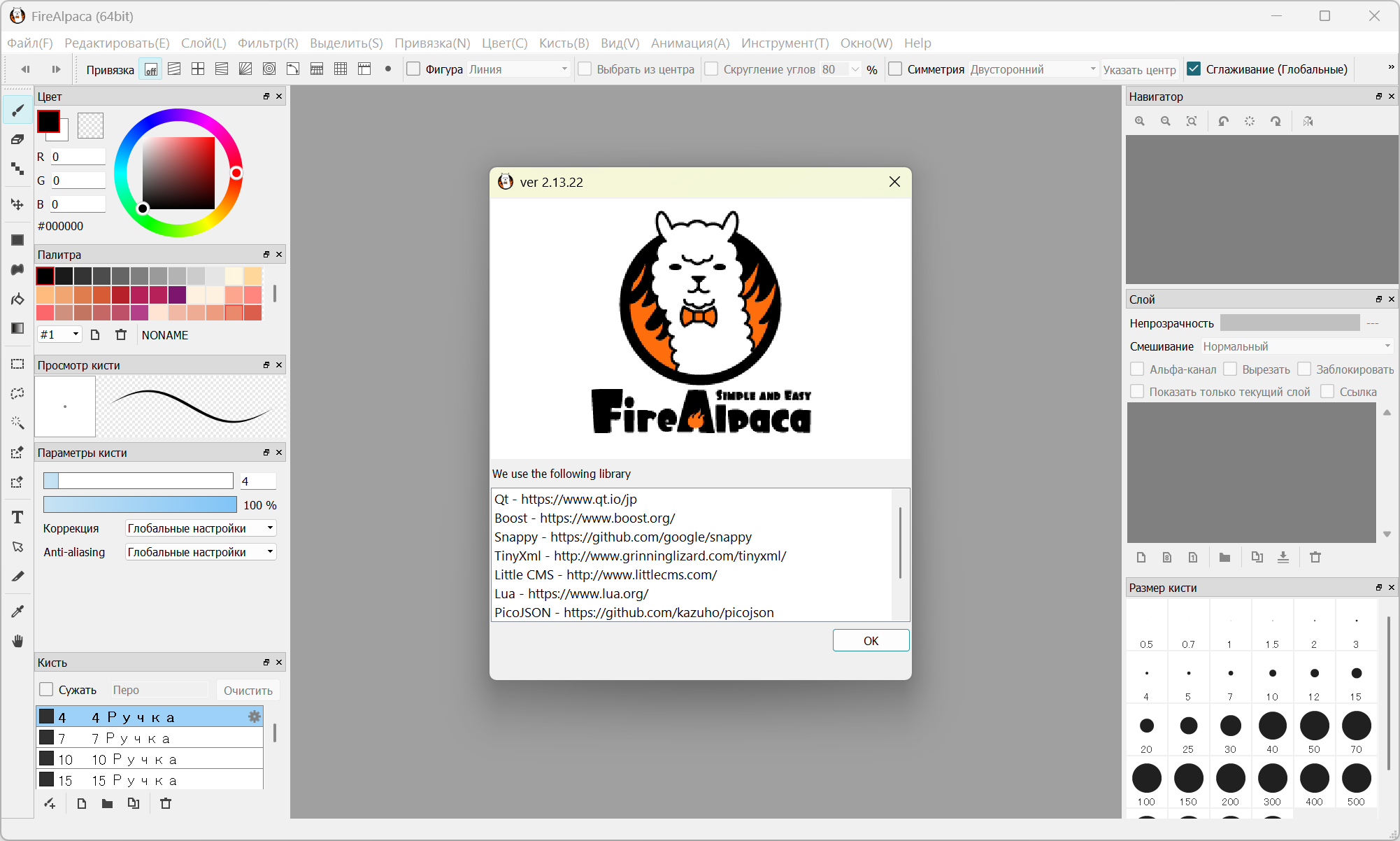Image resolution: width=1400 pixels, height=841 pixels.
Task: Disable Сглаживание (Глобальные) checkbox
Action: 1194,69
